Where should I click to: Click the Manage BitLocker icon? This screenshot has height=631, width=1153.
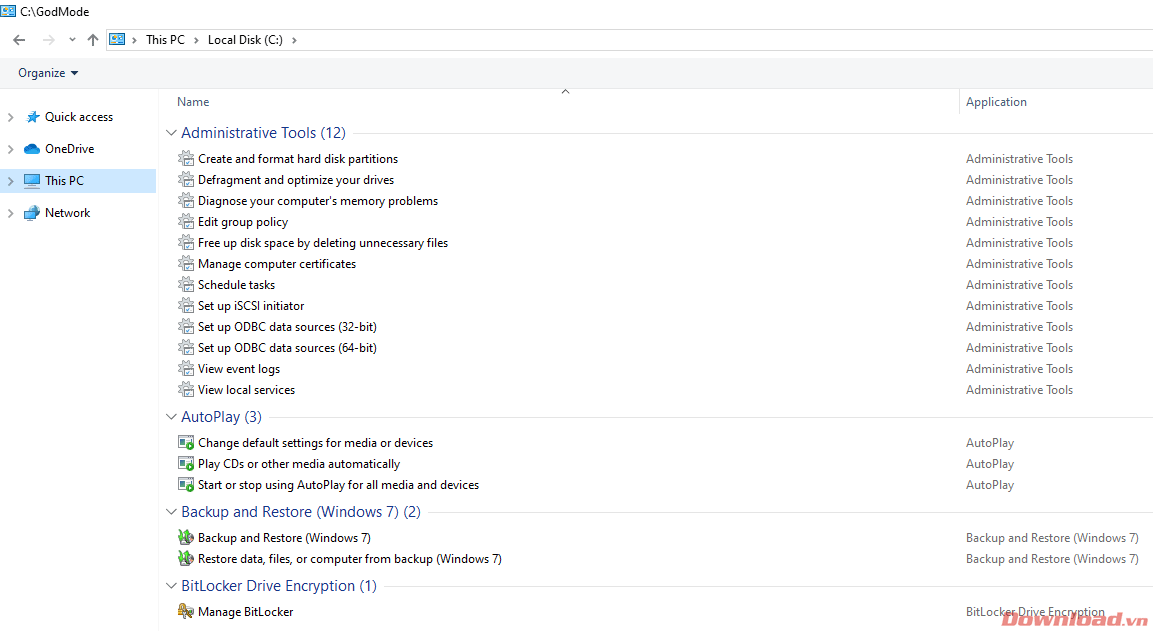tap(186, 612)
